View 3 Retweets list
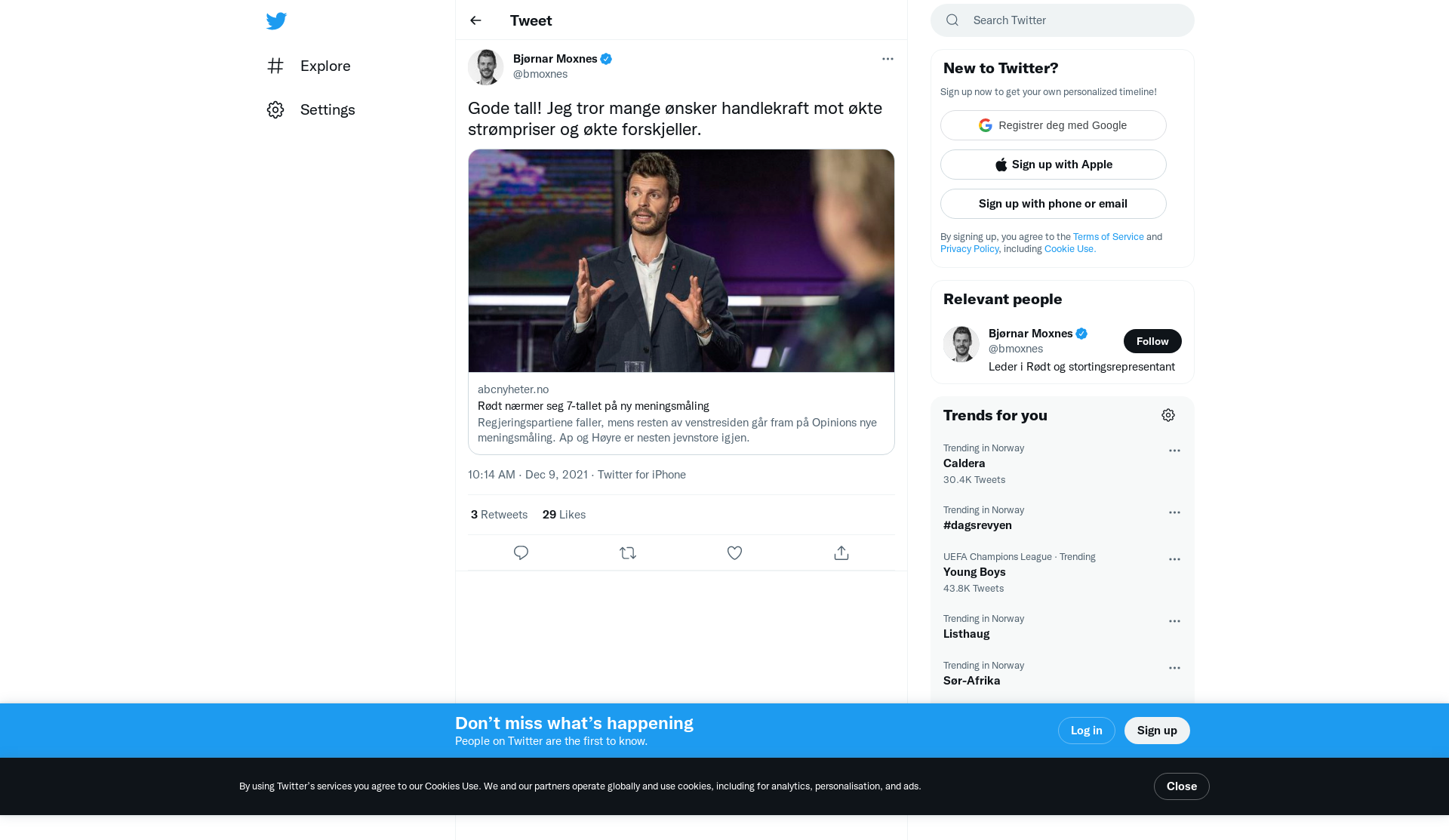Viewport: 1449px width, 840px height. 499,515
